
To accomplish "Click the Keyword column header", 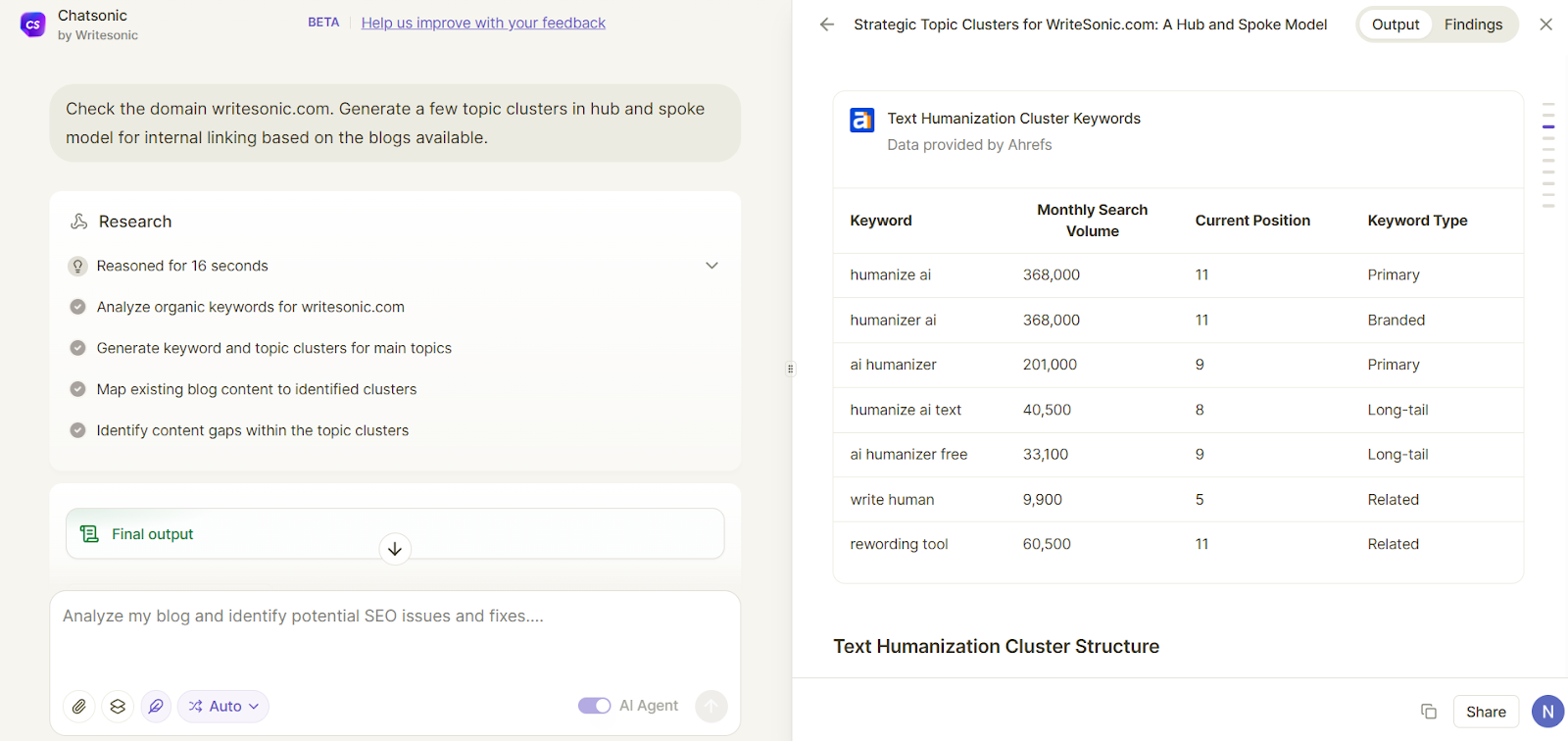I will pyautogui.click(x=881, y=221).
